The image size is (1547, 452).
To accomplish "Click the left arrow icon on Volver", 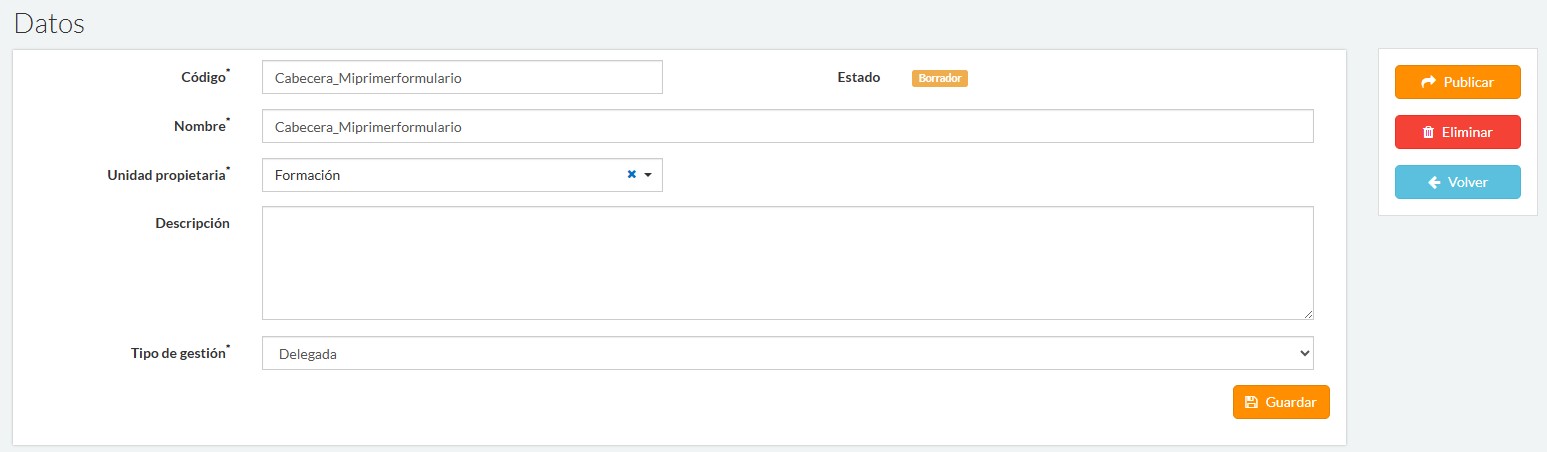I will (1434, 182).
